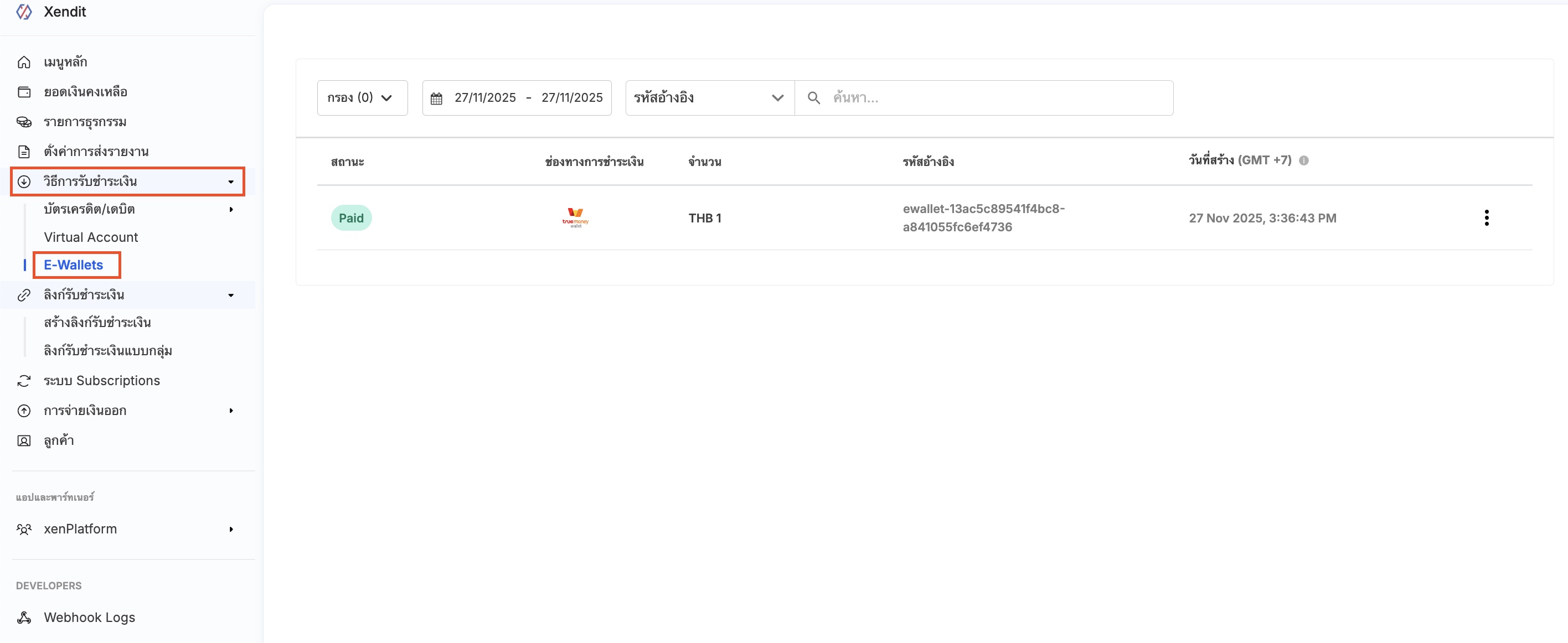Click the info icon beside GMT +7
Screen dimensions: 1568x643
tap(1303, 160)
